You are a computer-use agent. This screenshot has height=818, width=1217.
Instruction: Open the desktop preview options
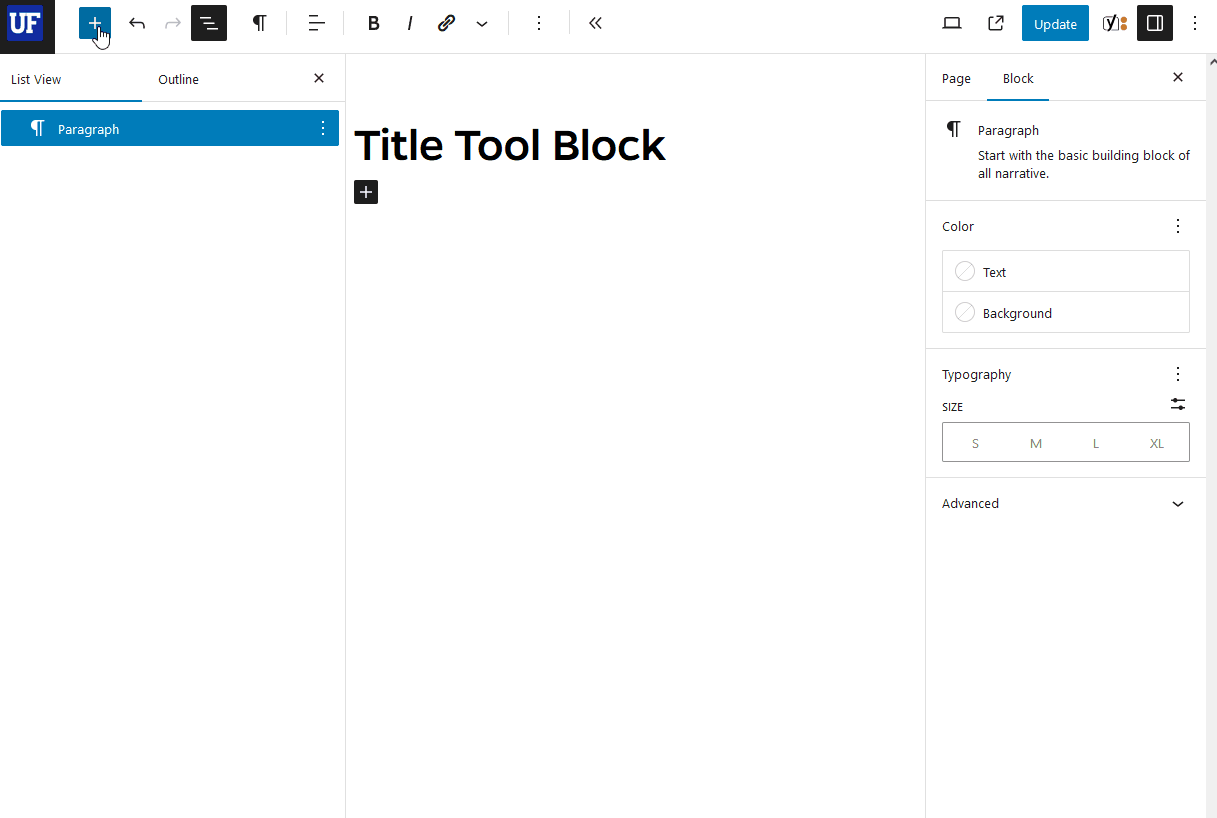[x=951, y=23]
